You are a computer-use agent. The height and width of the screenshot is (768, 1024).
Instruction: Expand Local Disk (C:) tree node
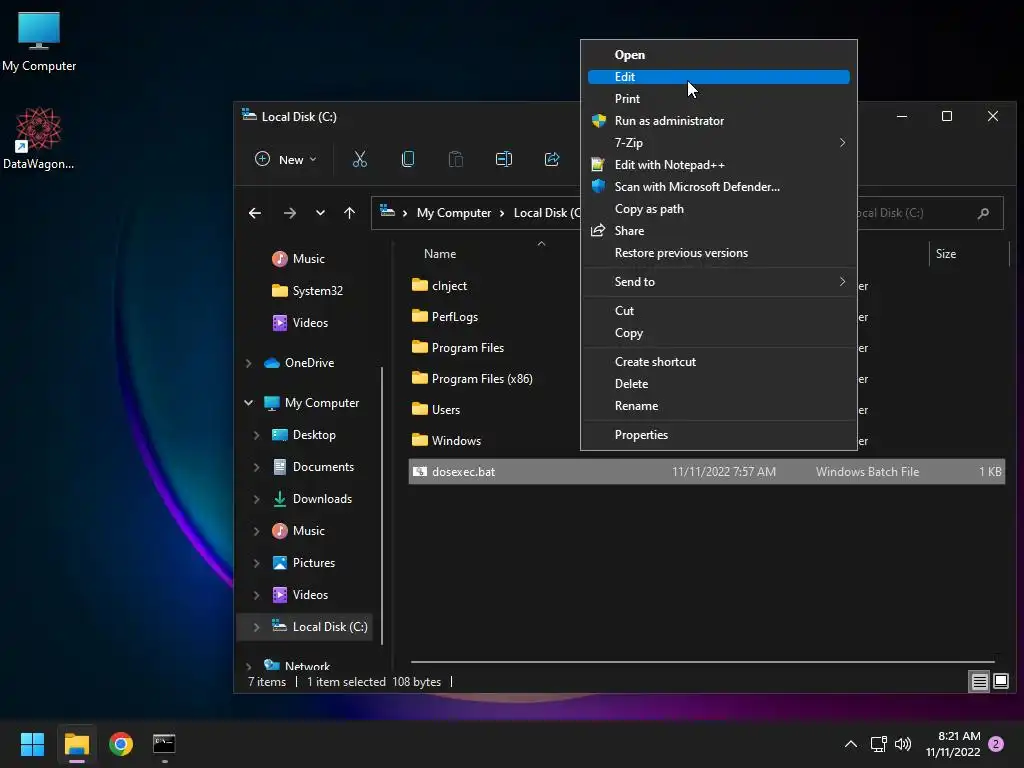coord(257,627)
